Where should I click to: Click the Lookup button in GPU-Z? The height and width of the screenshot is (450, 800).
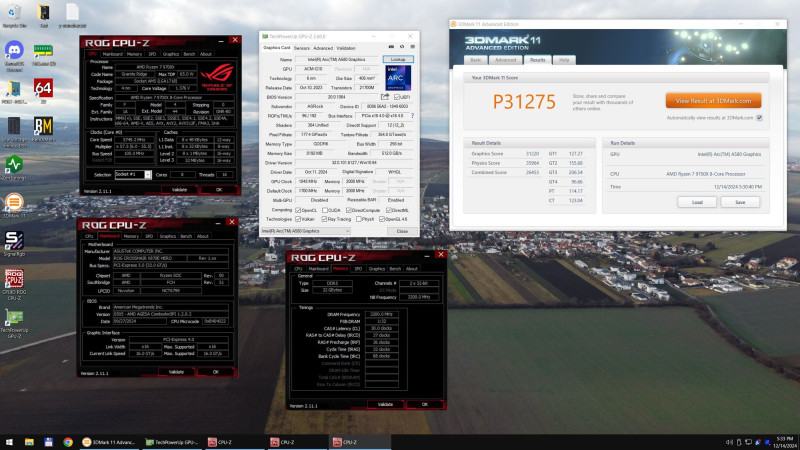point(398,59)
